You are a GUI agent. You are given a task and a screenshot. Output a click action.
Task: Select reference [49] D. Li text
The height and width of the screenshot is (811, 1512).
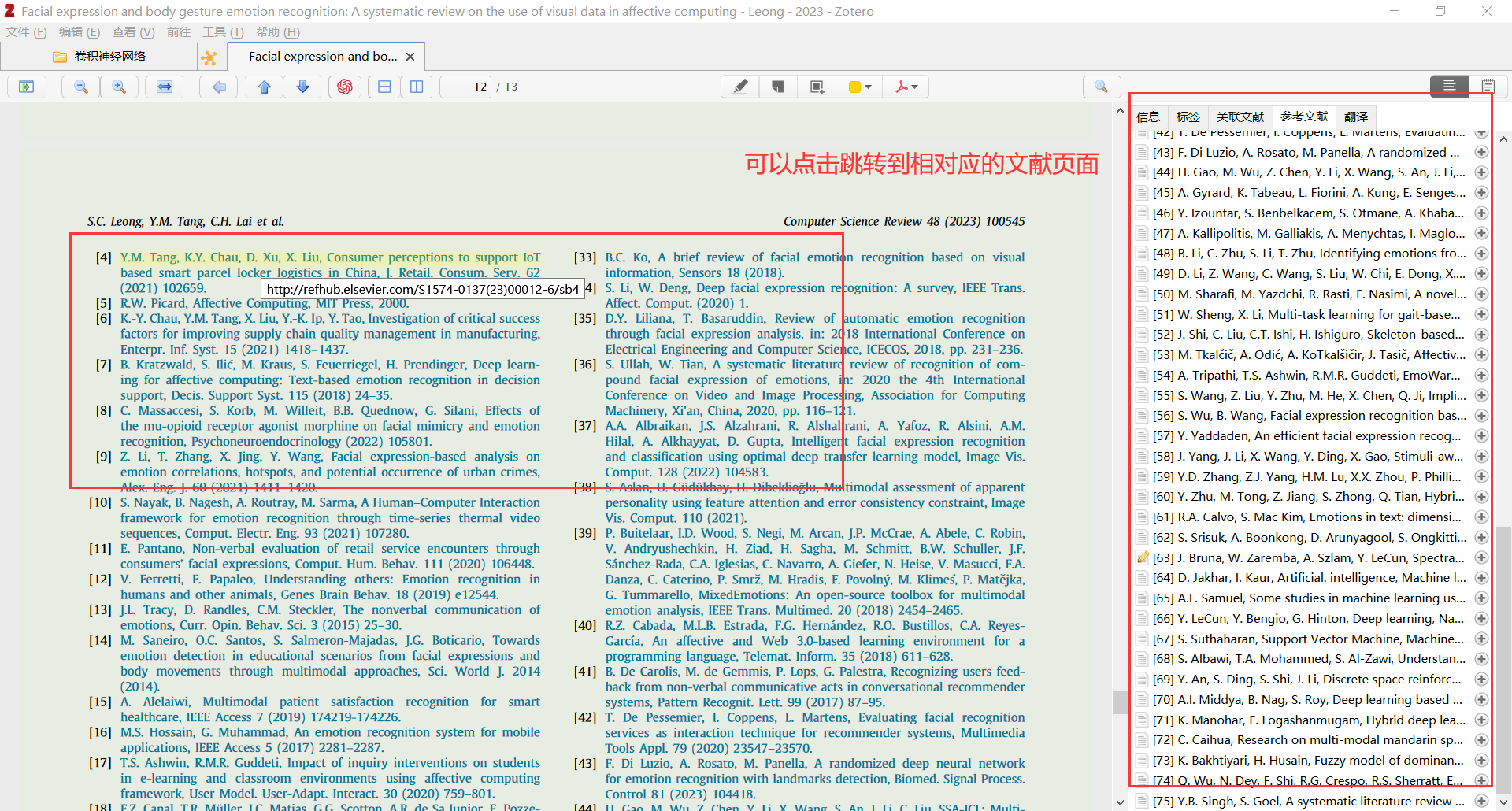[x=1309, y=274]
